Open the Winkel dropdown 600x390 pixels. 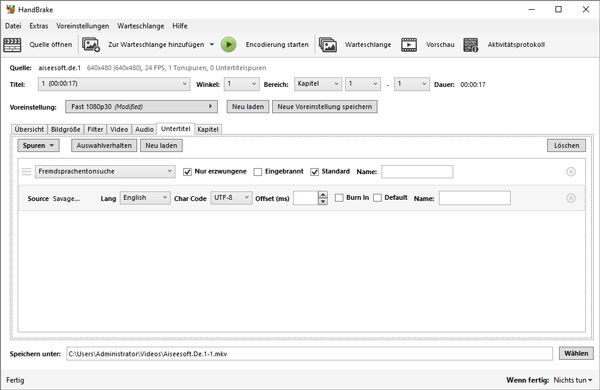(241, 84)
